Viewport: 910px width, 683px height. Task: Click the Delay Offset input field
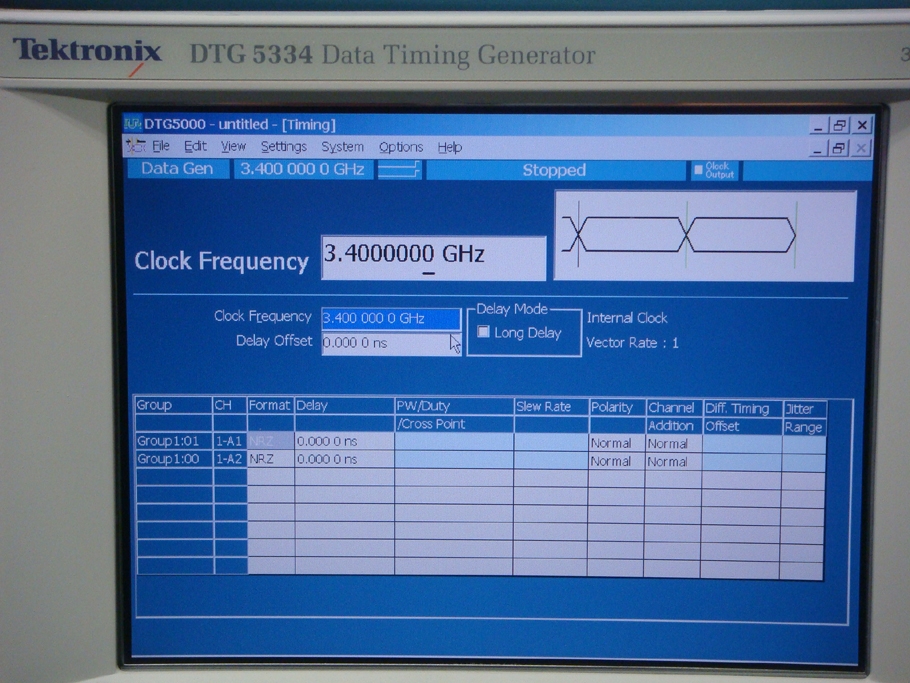391,343
